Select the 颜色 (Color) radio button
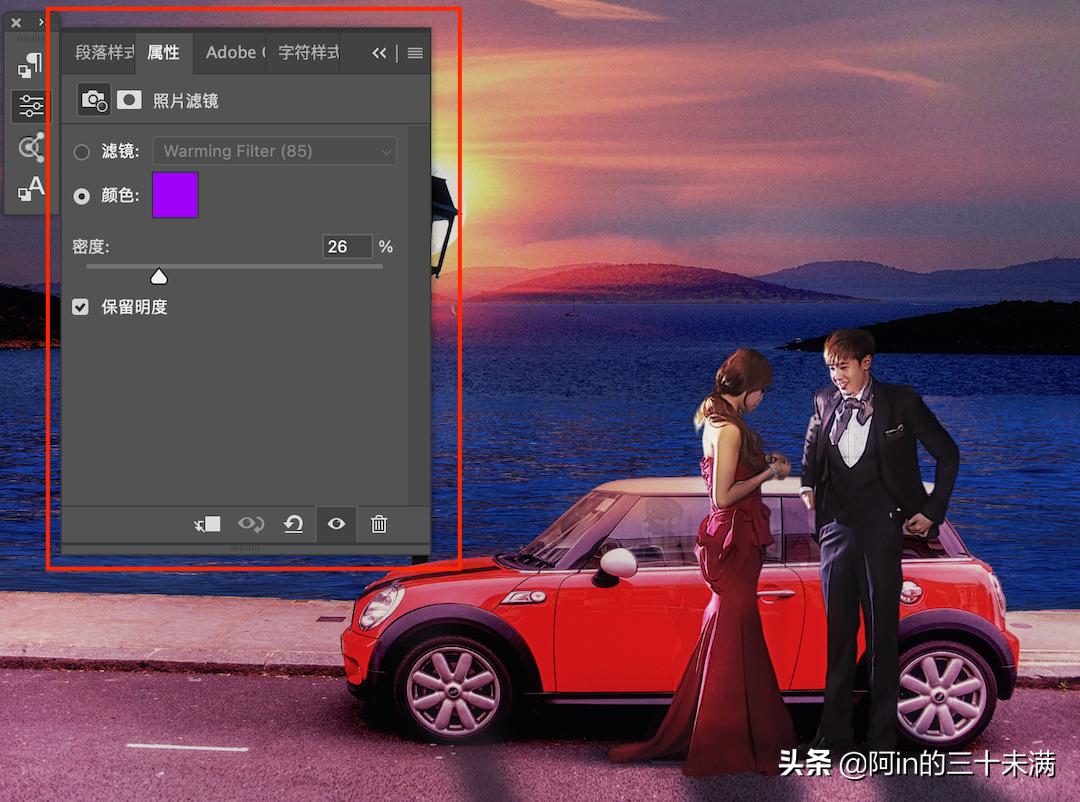The width and height of the screenshot is (1080, 802). (x=82, y=196)
